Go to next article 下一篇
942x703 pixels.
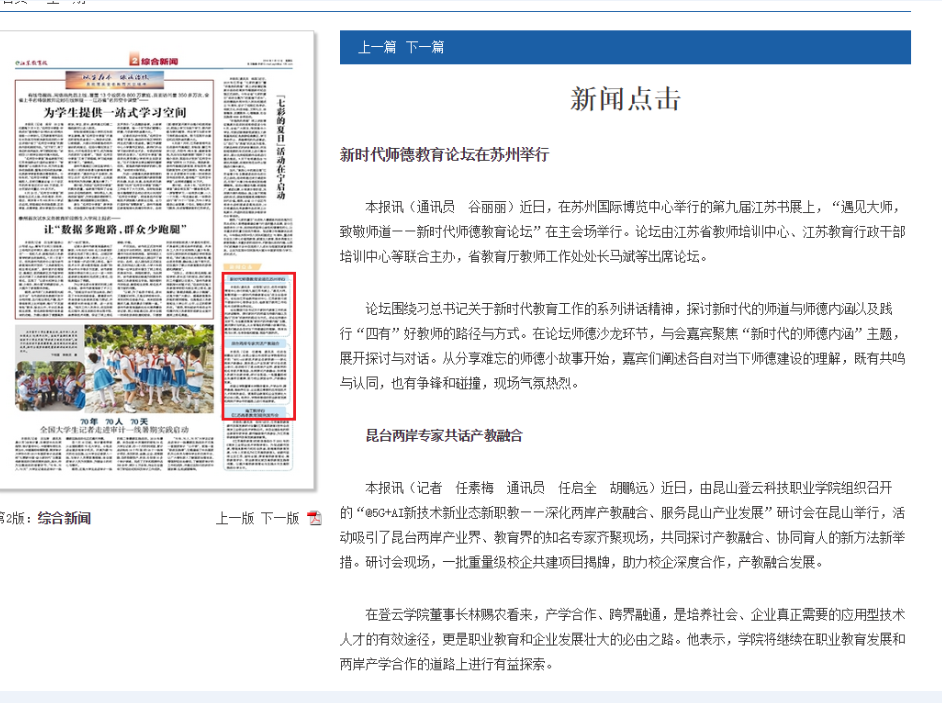(x=425, y=47)
